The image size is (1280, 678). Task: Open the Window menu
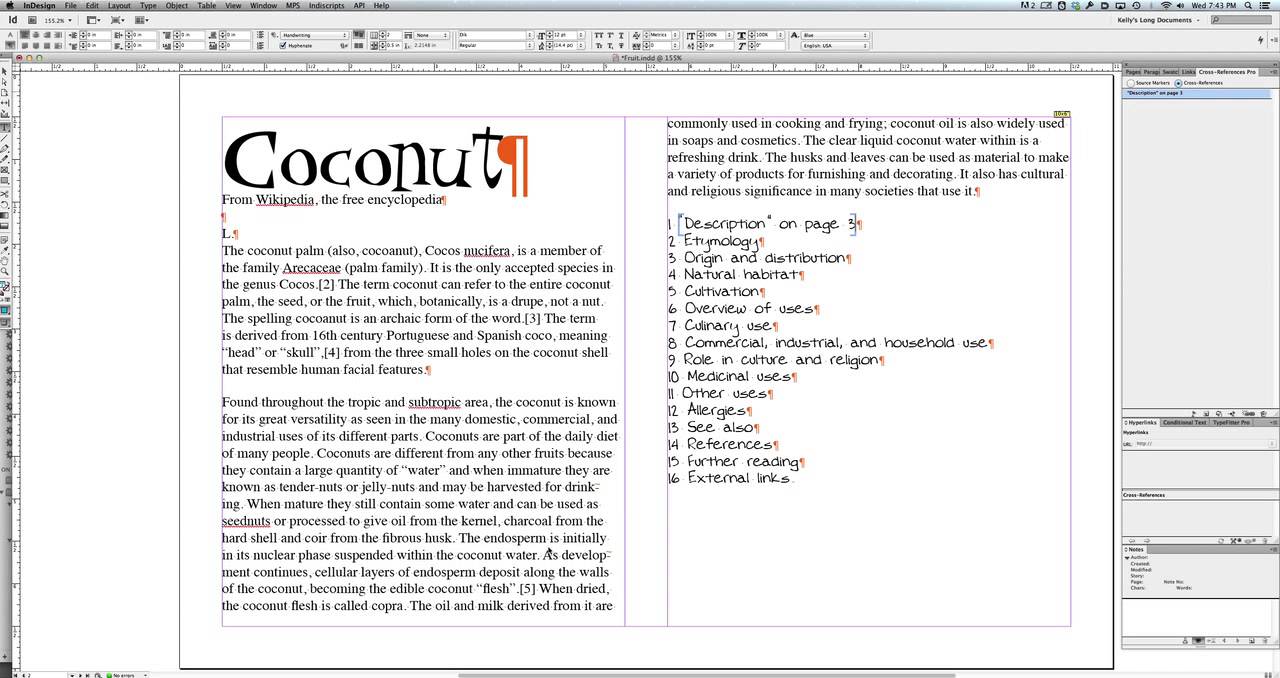tap(263, 5)
